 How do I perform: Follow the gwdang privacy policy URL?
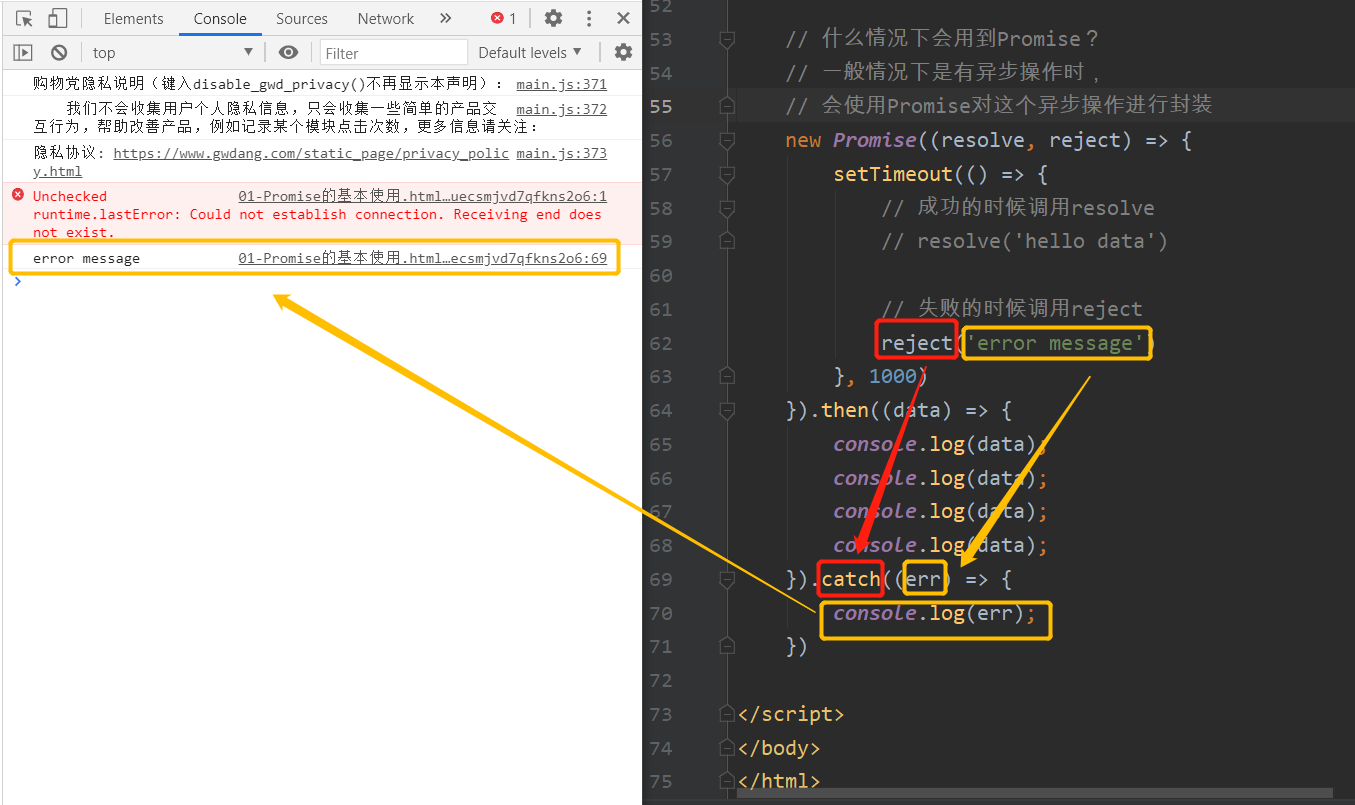click(x=311, y=153)
